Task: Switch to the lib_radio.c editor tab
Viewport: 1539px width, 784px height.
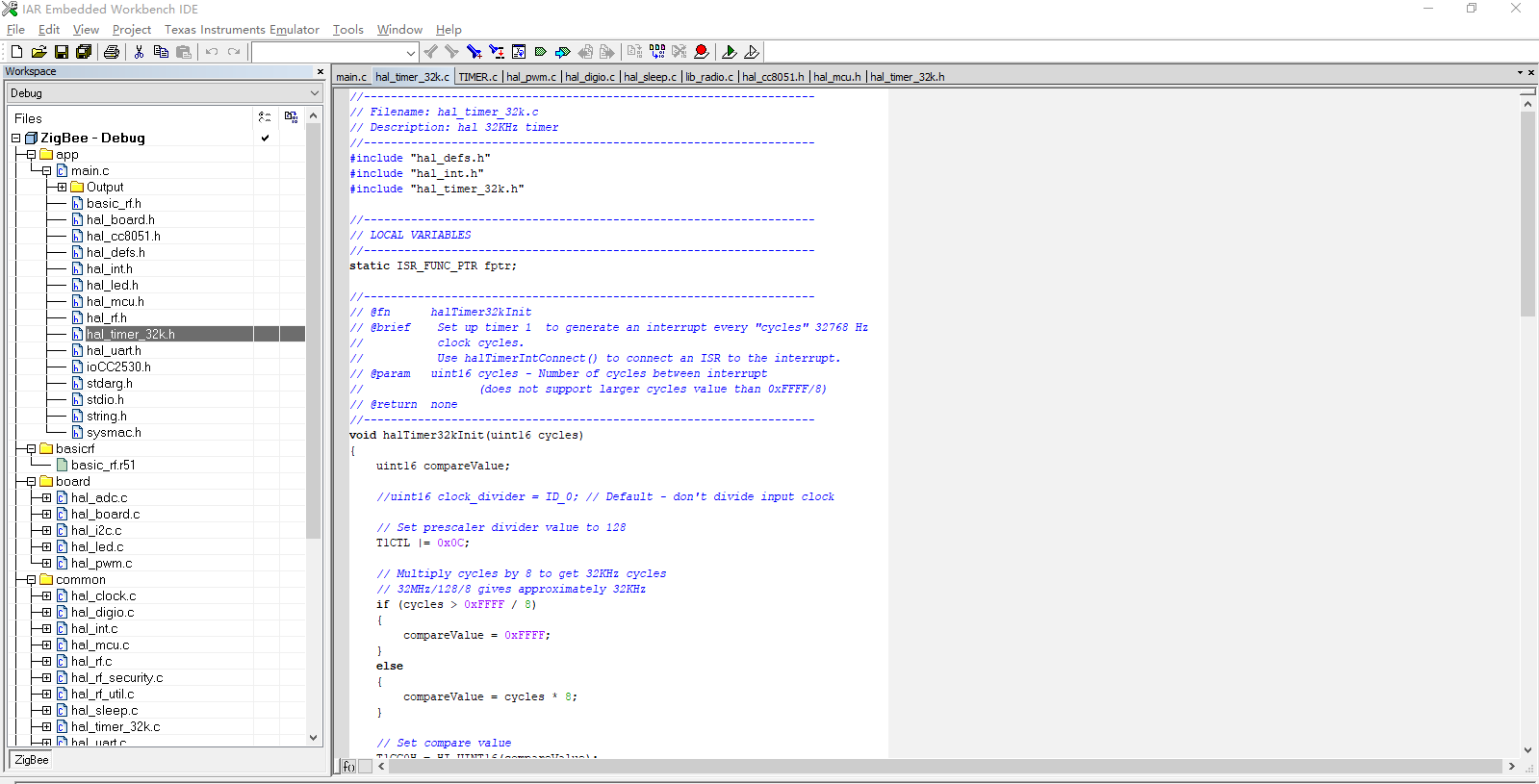Action: point(708,77)
